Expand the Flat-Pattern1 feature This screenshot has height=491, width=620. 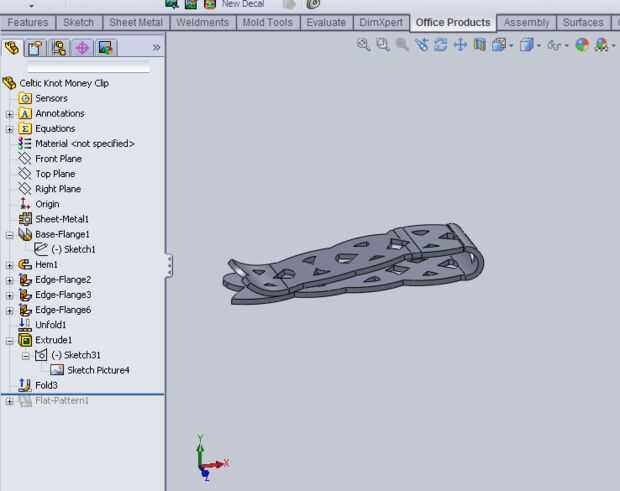point(10,402)
